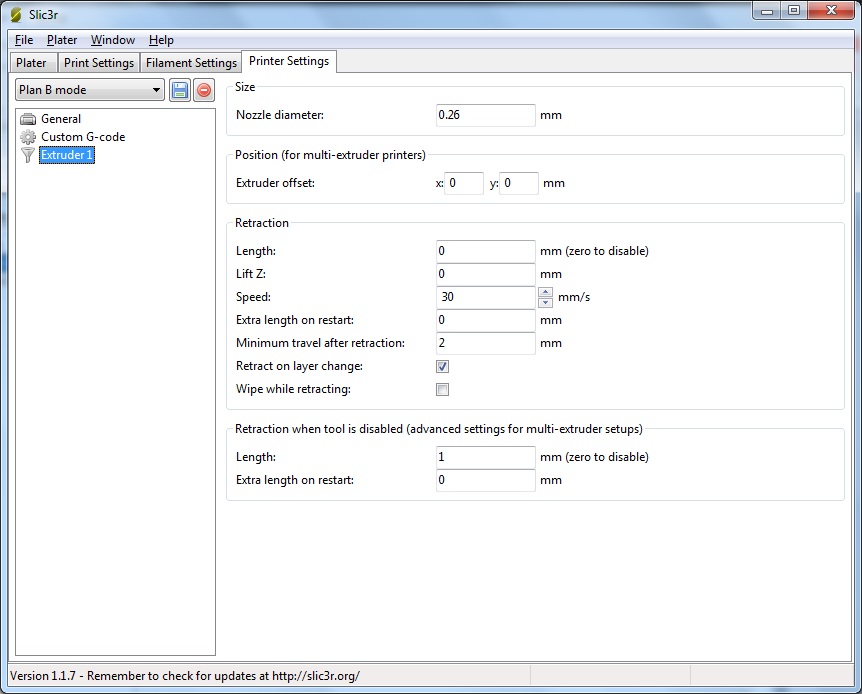Click the 'Wipe while retracting:' label
862x694 pixels.
tap(293, 389)
